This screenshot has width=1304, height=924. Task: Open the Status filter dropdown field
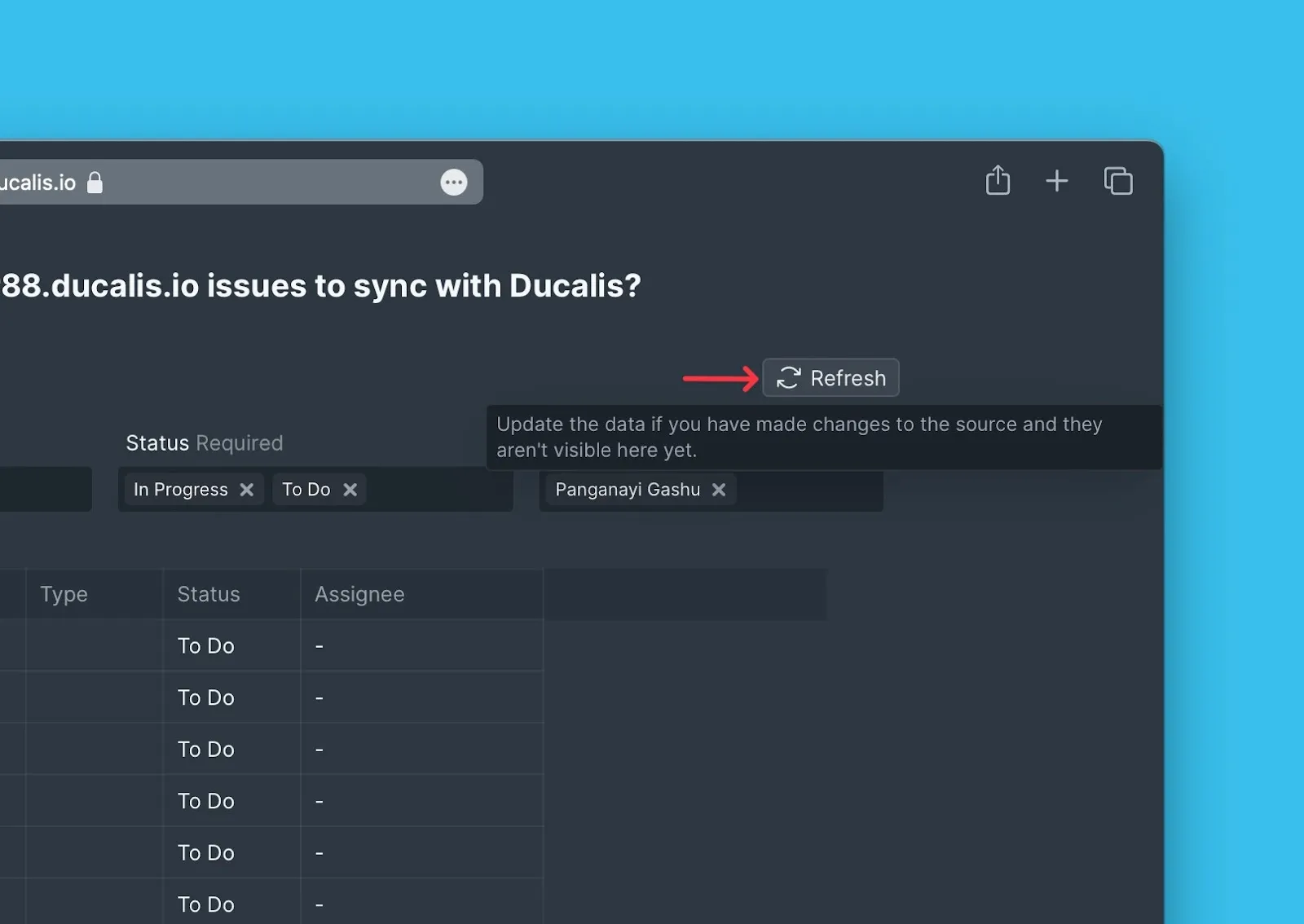440,490
